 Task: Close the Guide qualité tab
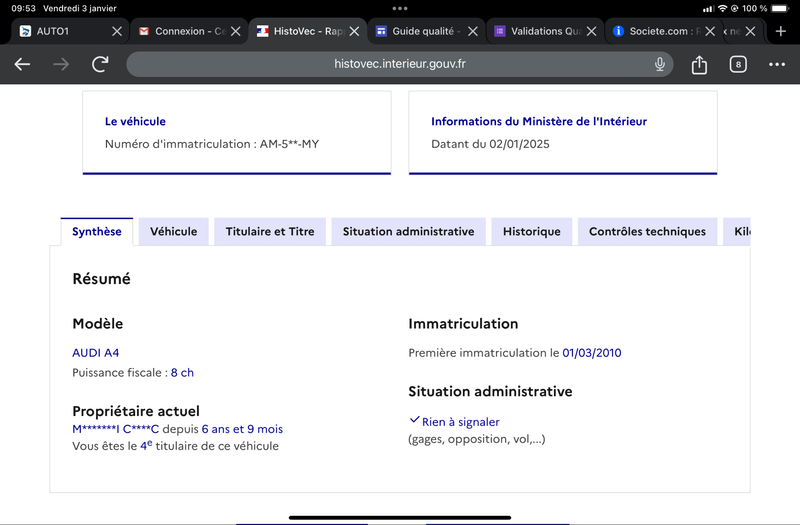pos(473,31)
